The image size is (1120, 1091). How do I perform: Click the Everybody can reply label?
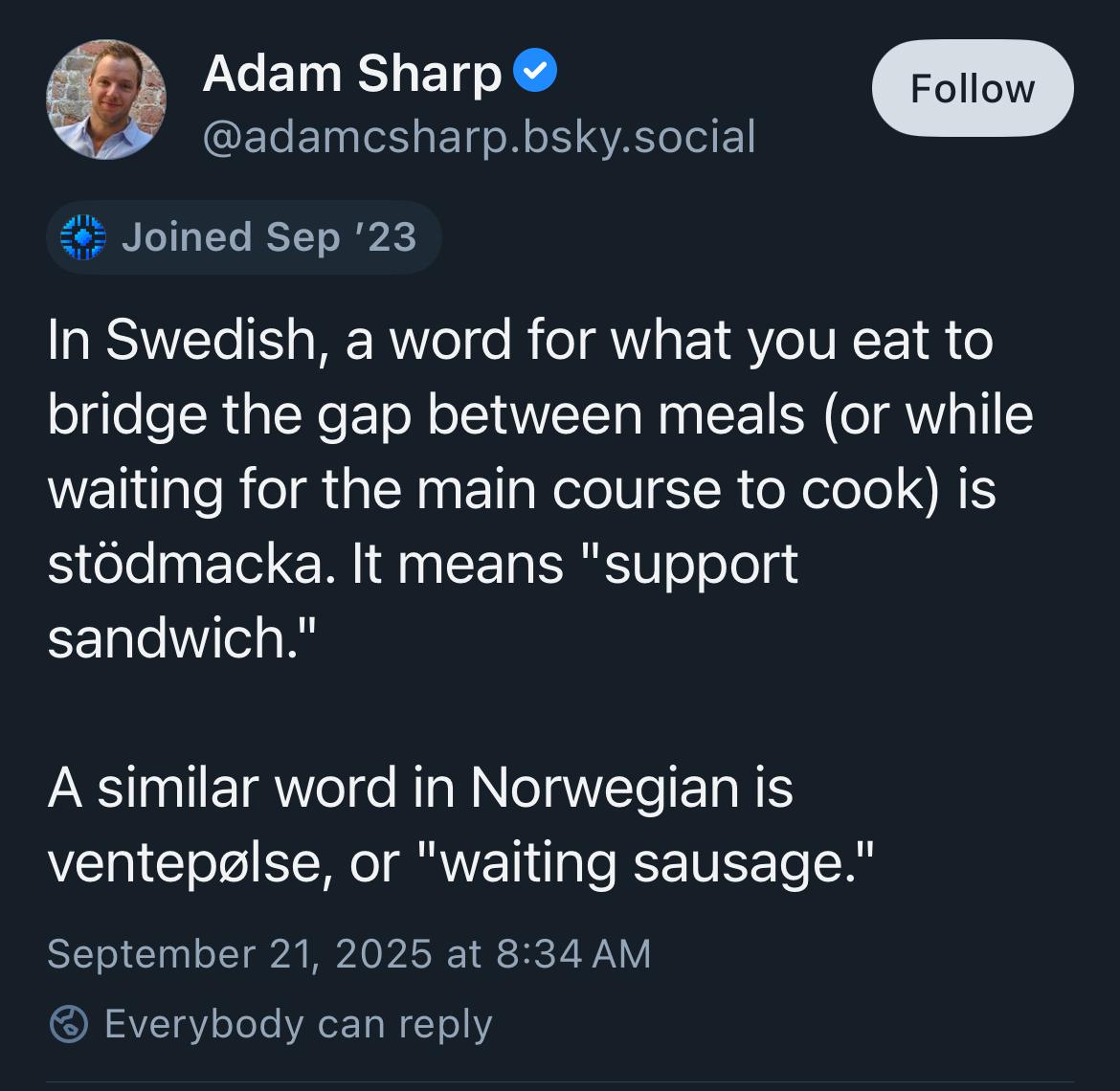(x=299, y=1025)
